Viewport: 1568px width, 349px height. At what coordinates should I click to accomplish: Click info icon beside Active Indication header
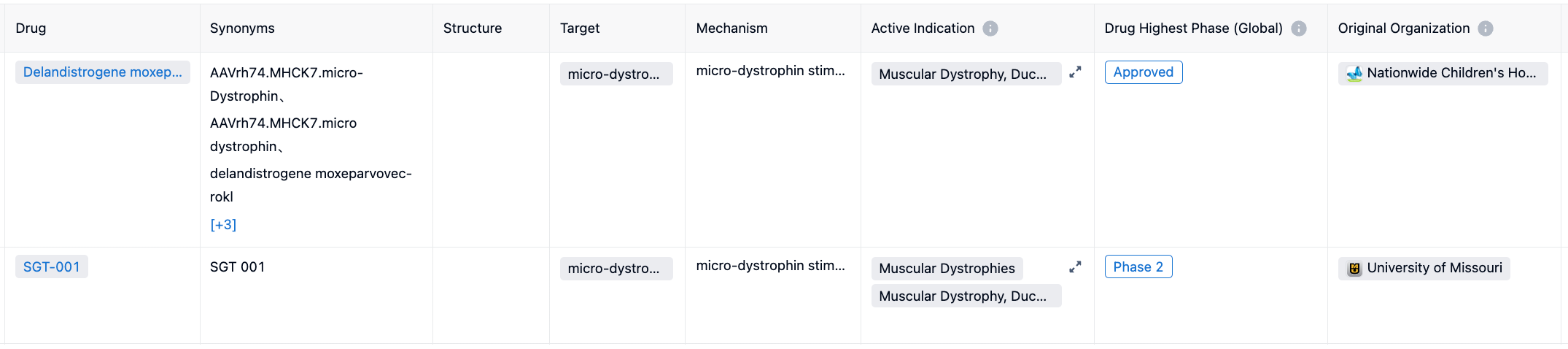pyautogui.click(x=990, y=28)
